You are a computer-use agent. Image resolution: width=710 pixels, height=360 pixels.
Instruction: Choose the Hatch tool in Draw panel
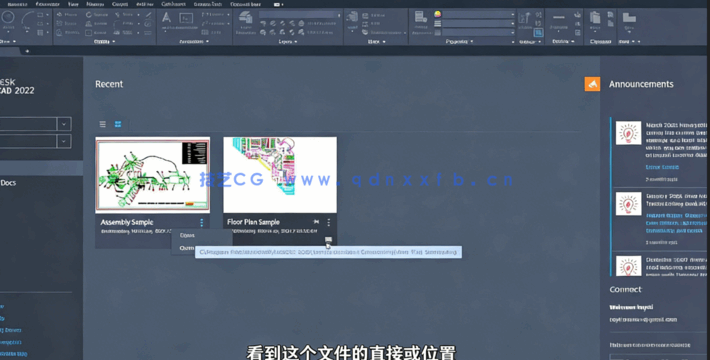click(x=40, y=33)
